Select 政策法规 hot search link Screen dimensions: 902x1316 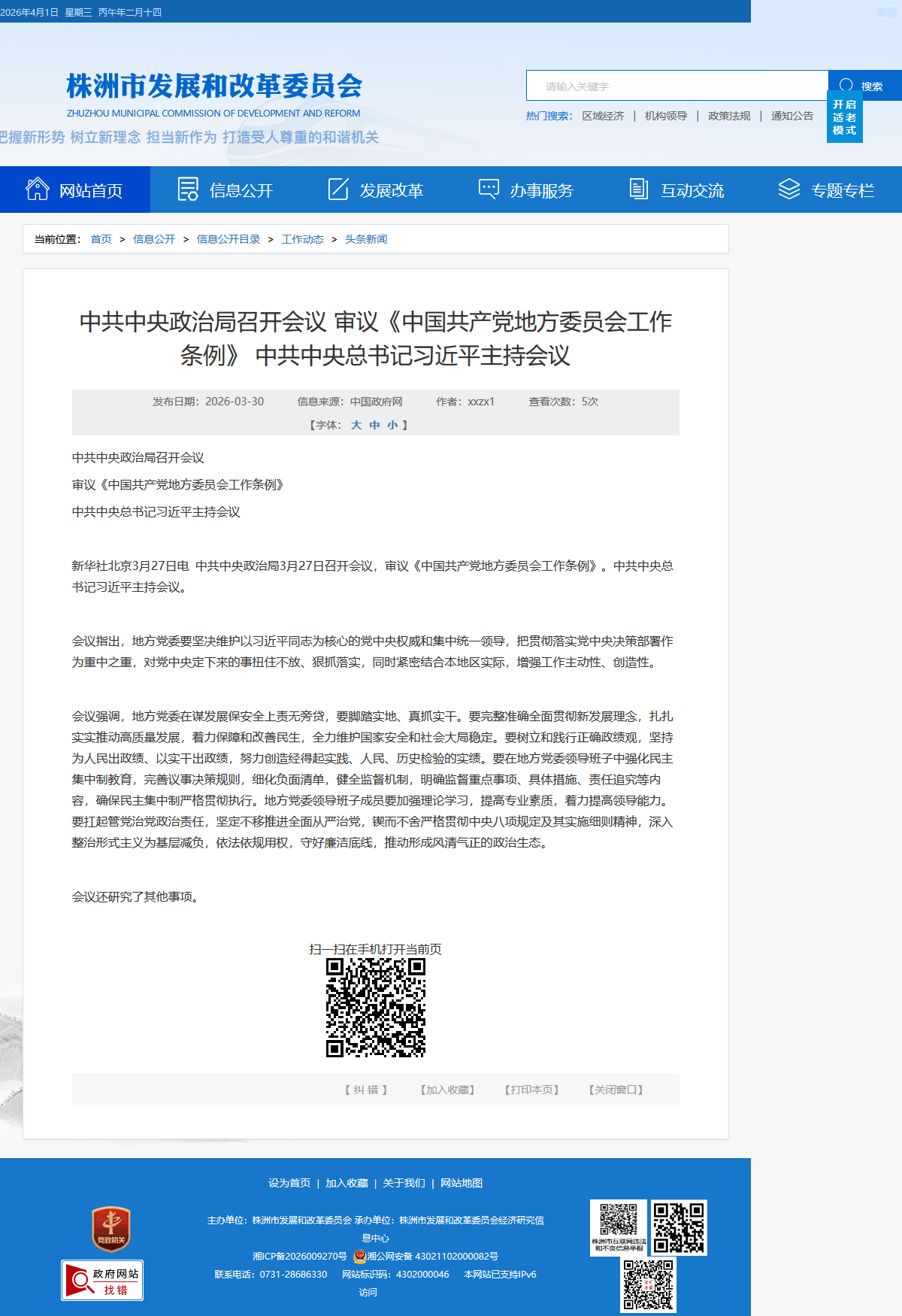(x=729, y=116)
